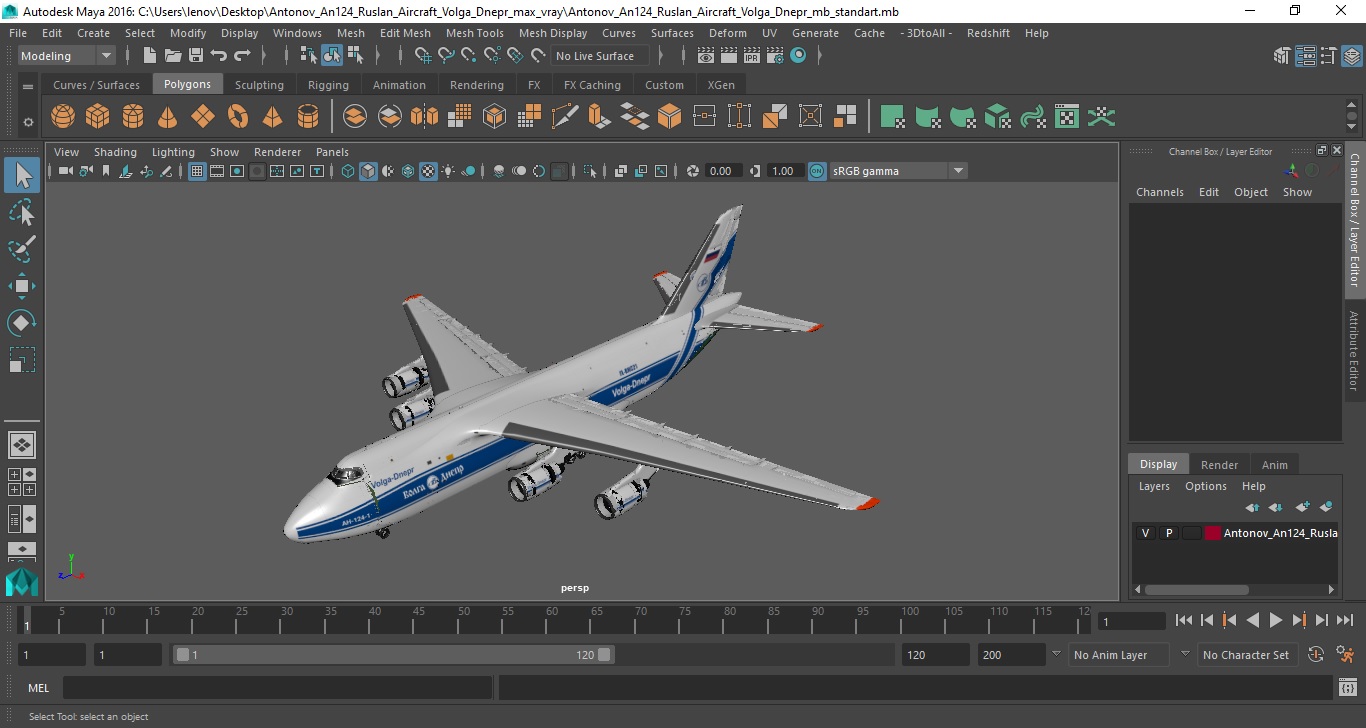Toggle the viewport grid display

(197, 171)
